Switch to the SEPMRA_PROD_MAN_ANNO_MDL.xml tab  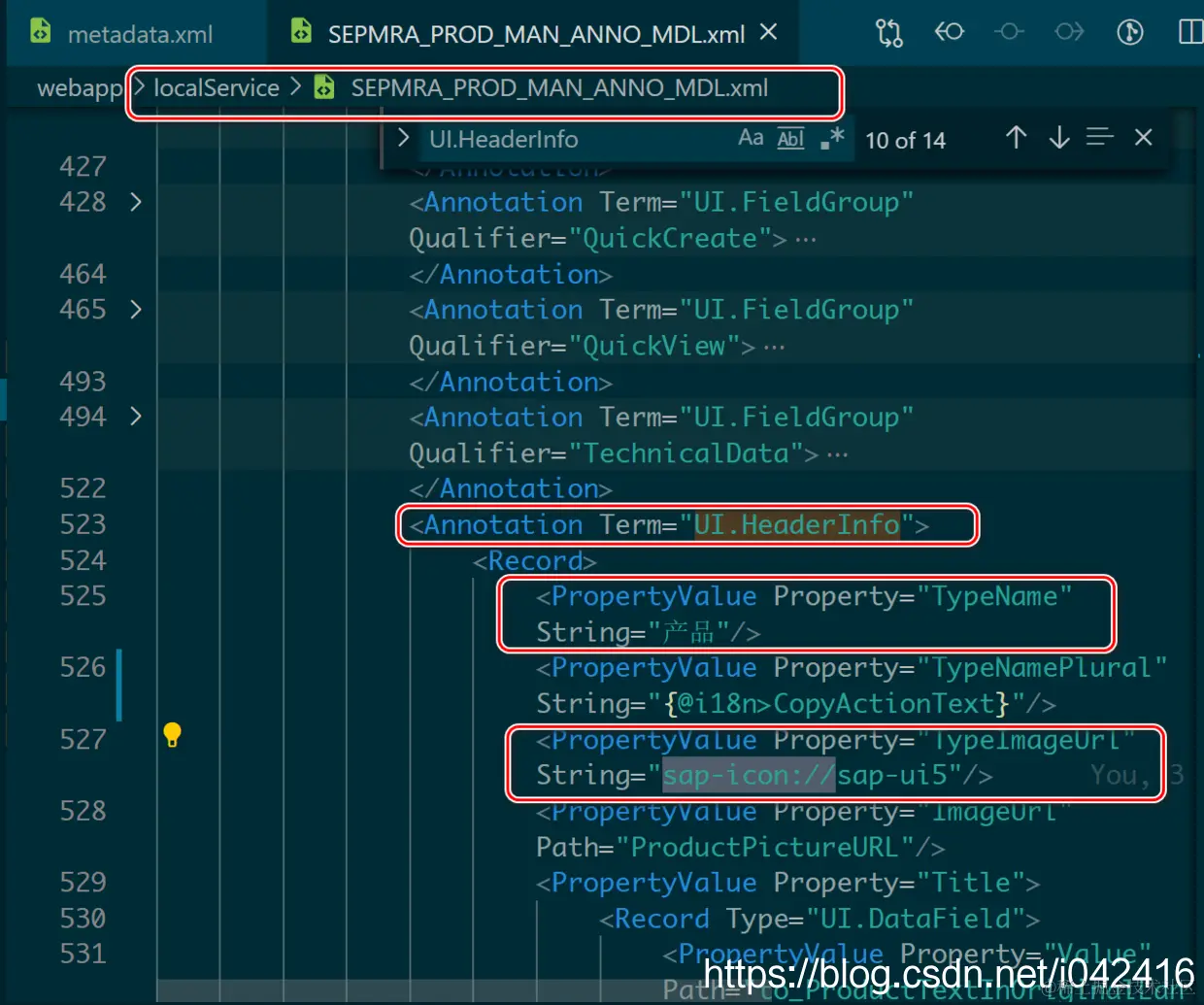click(534, 34)
